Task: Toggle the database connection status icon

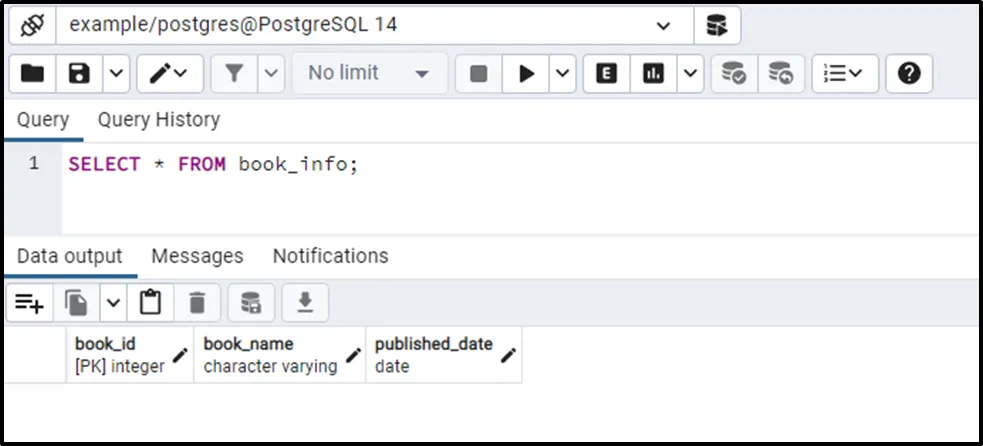Action: click(x=31, y=26)
